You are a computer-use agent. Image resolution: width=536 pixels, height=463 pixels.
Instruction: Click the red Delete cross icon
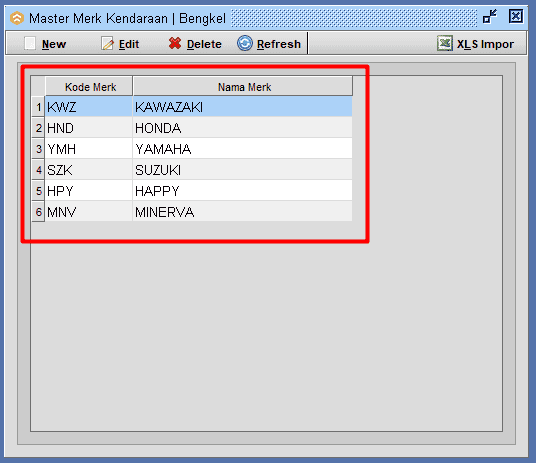click(175, 43)
